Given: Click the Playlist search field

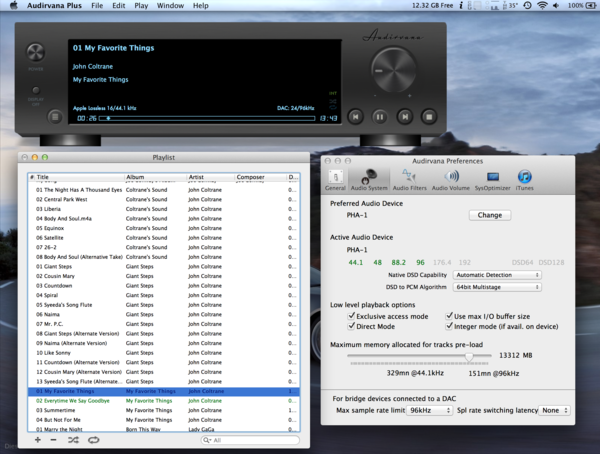Looking at the screenshot, I should [250, 440].
